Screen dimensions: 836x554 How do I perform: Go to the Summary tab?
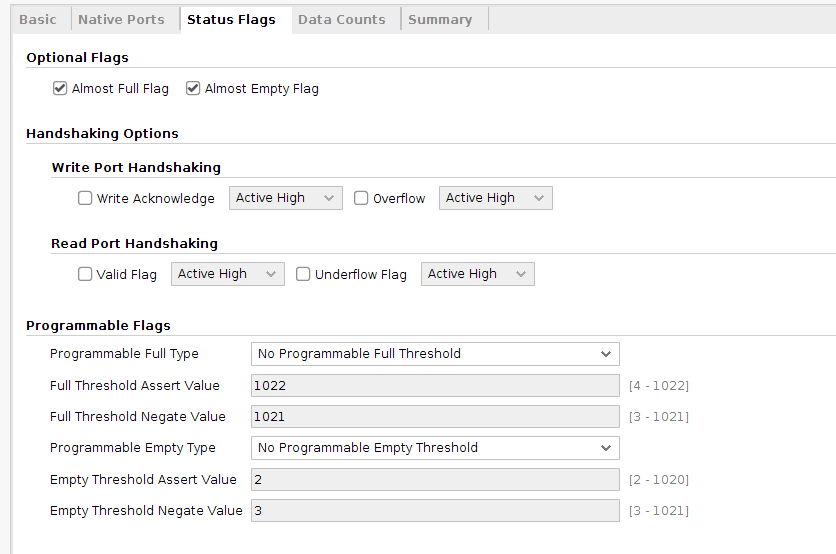click(440, 19)
